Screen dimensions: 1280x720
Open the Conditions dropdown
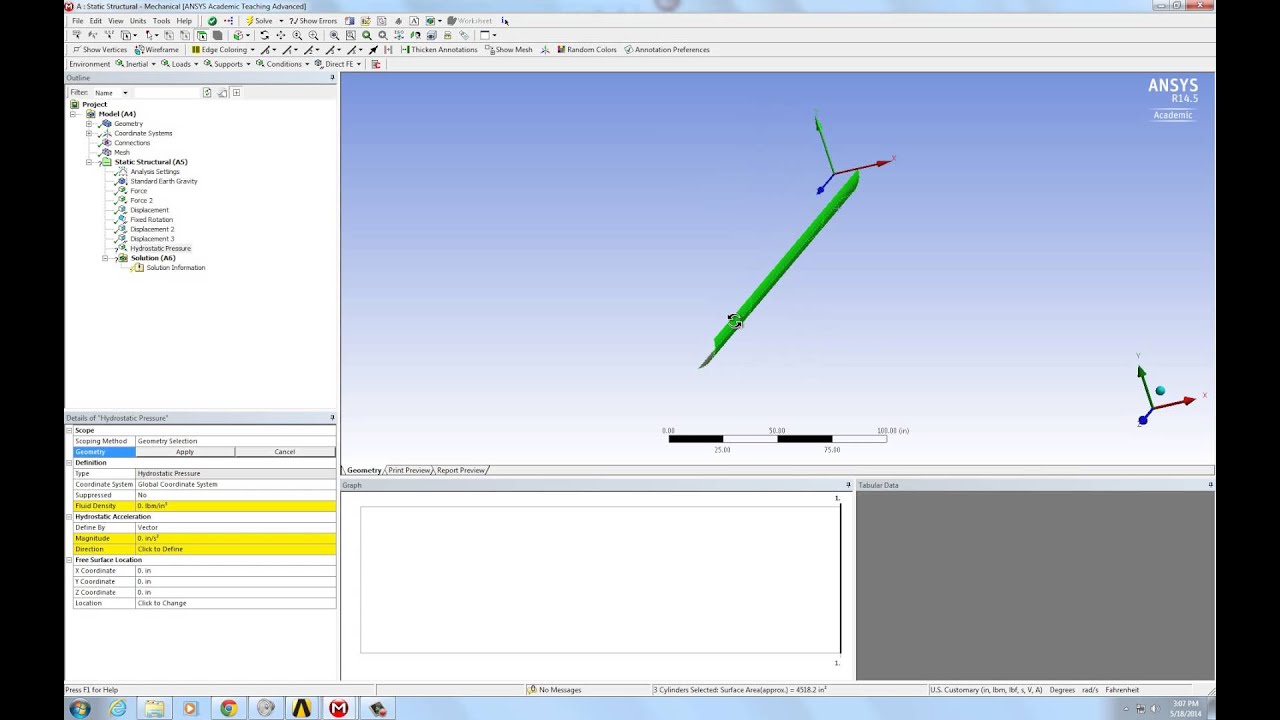pos(283,64)
